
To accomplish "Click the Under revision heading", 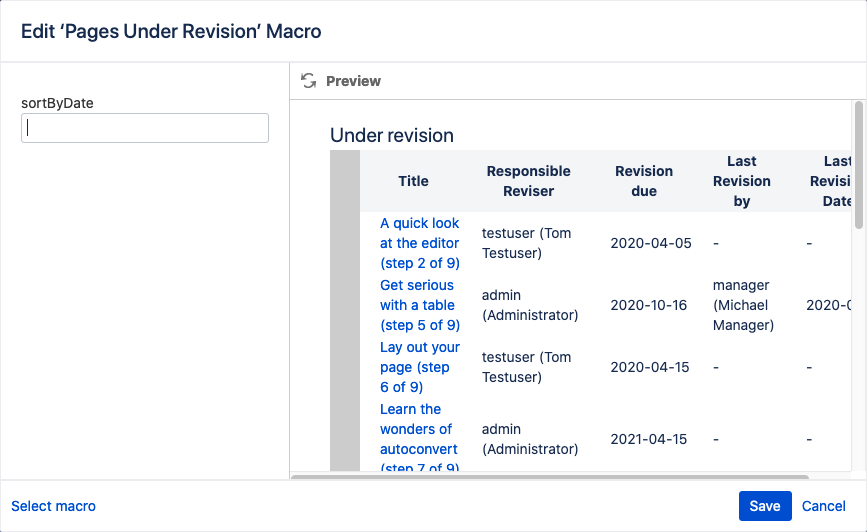I will click(x=391, y=135).
